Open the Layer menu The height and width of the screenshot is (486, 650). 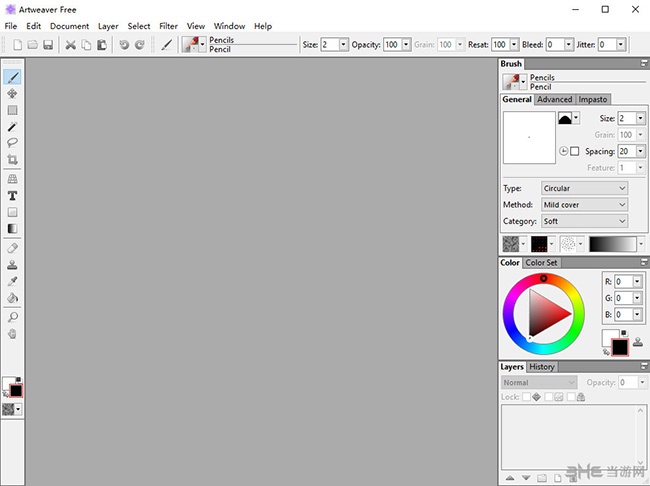[x=108, y=26]
